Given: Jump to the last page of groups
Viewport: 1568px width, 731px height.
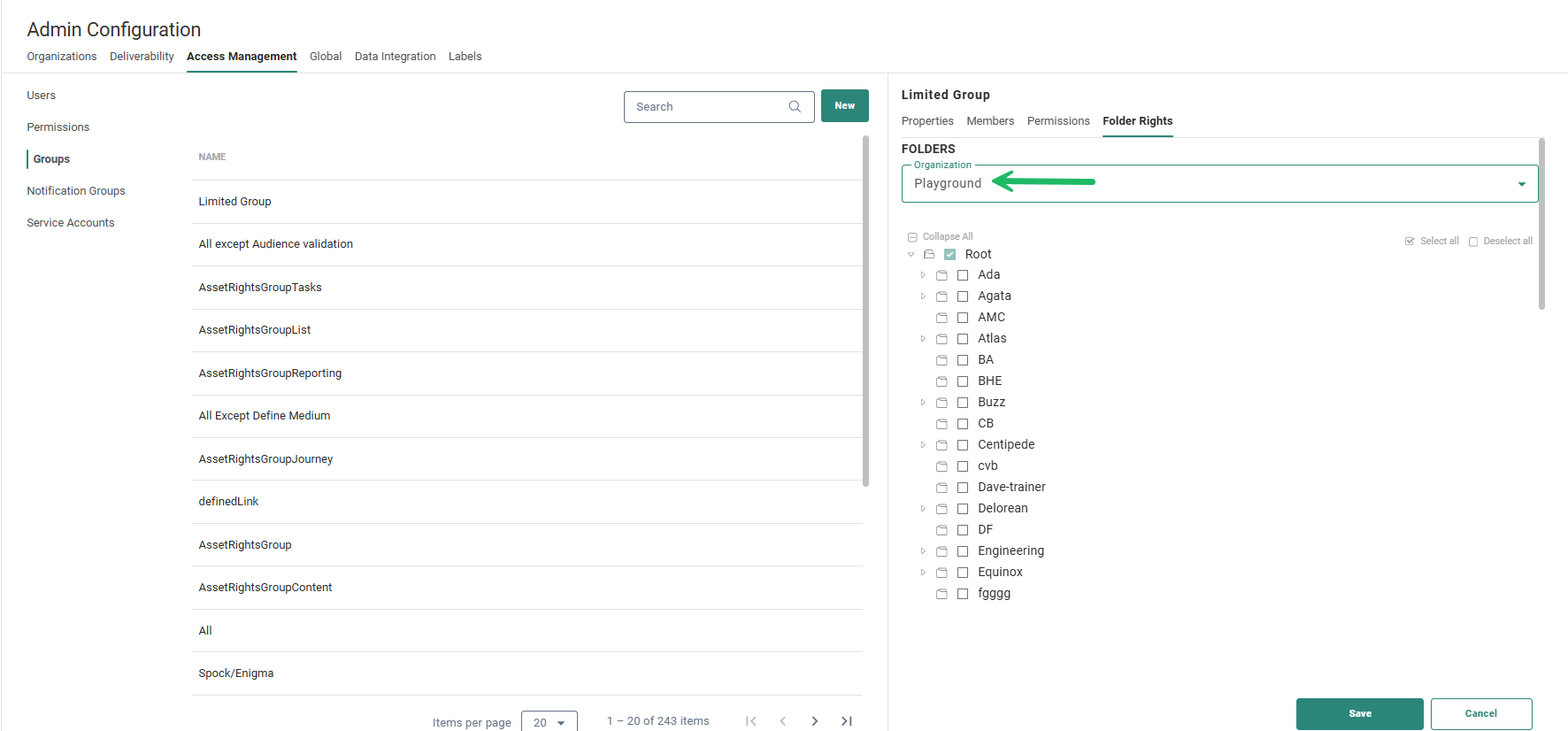Looking at the screenshot, I should (846, 721).
